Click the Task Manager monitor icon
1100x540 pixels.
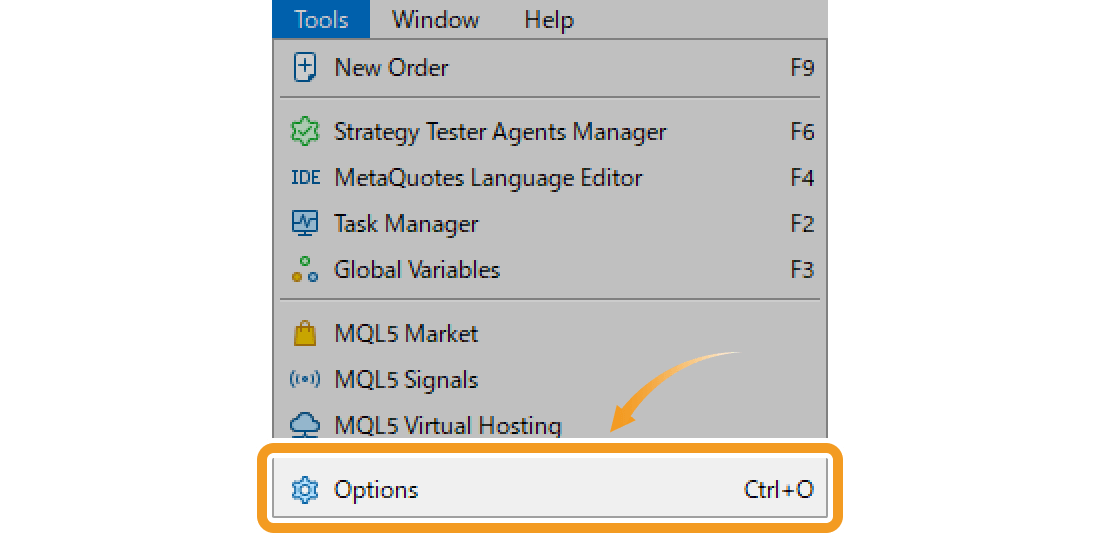(x=304, y=224)
